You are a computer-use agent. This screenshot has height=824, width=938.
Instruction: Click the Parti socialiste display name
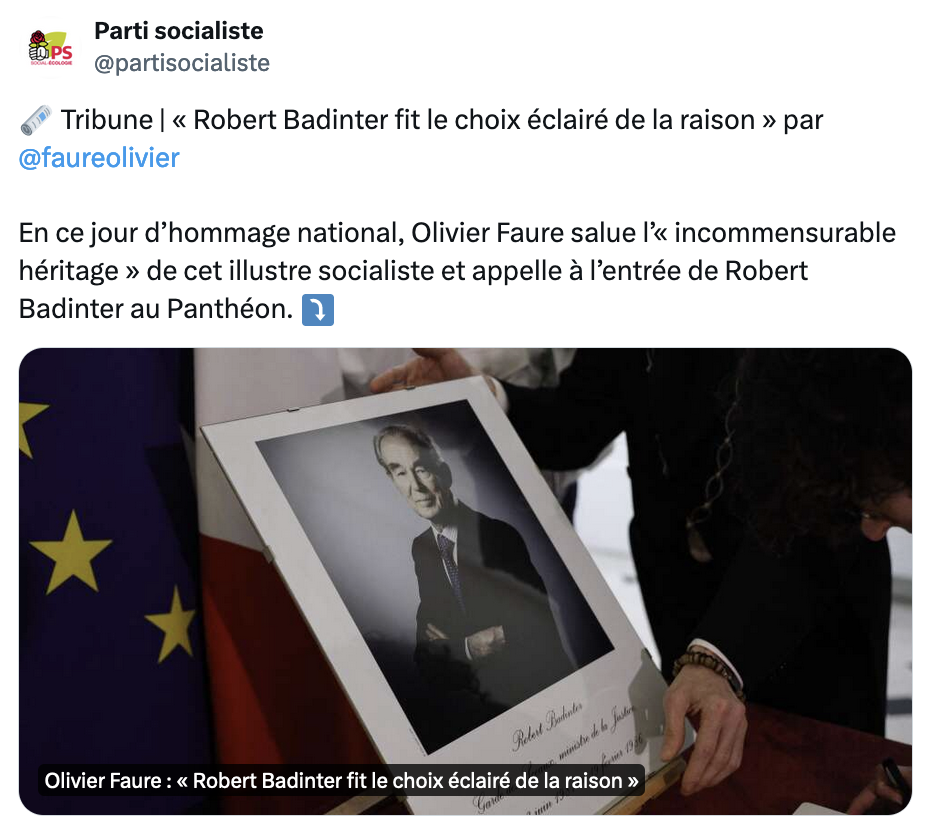pyautogui.click(x=179, y=31)
